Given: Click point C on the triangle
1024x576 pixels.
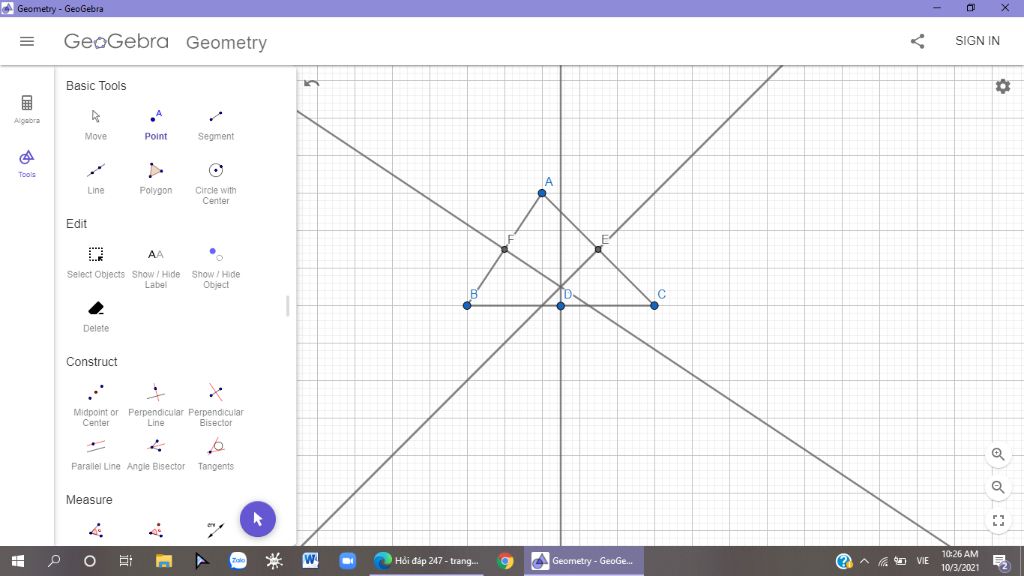Looking at the screenshot, I should (654, 306).
